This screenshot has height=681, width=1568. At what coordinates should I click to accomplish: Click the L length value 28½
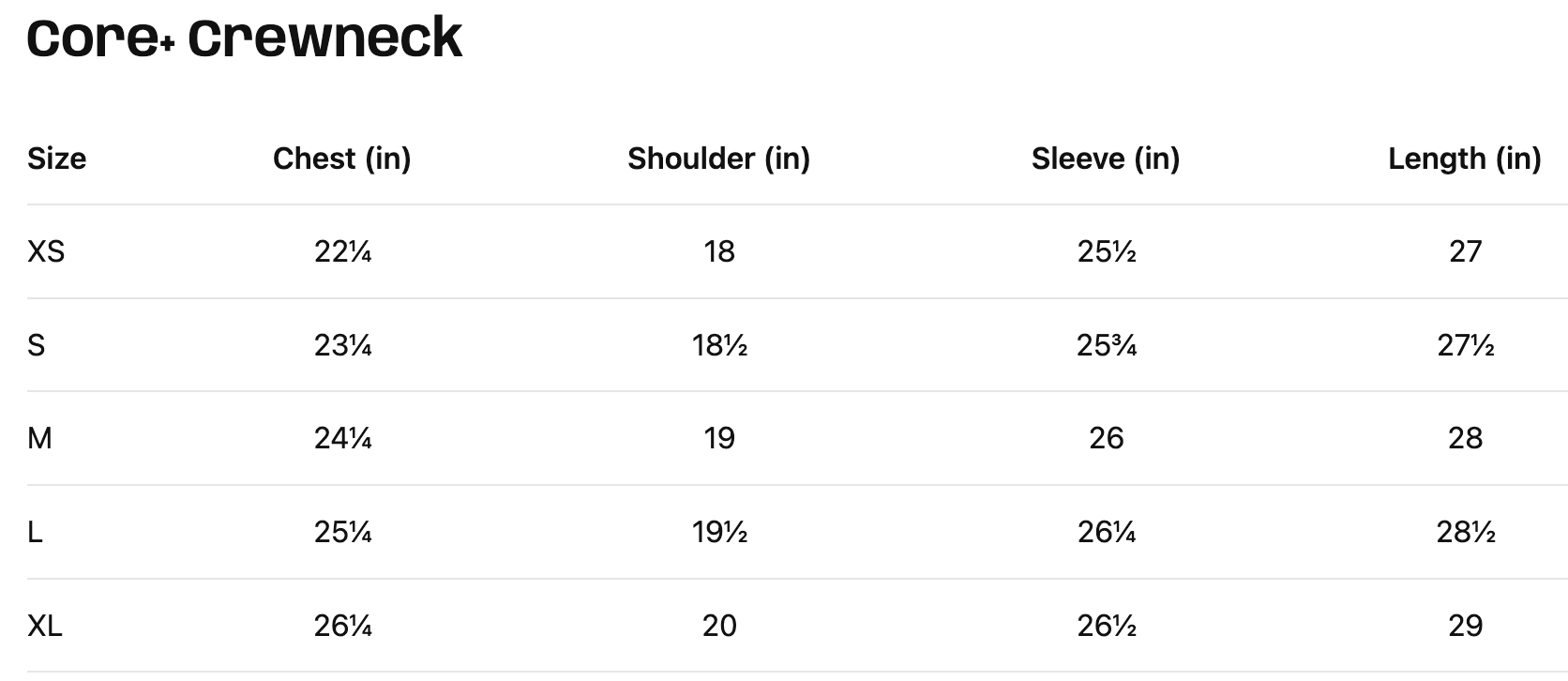tap(1465, 532)
